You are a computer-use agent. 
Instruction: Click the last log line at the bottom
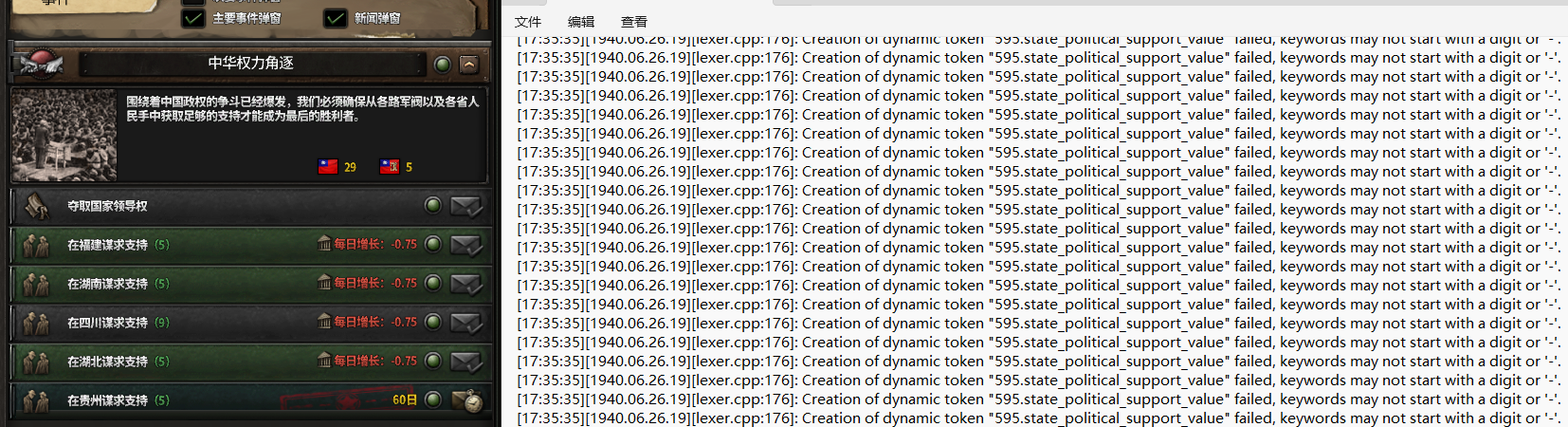1038,418
